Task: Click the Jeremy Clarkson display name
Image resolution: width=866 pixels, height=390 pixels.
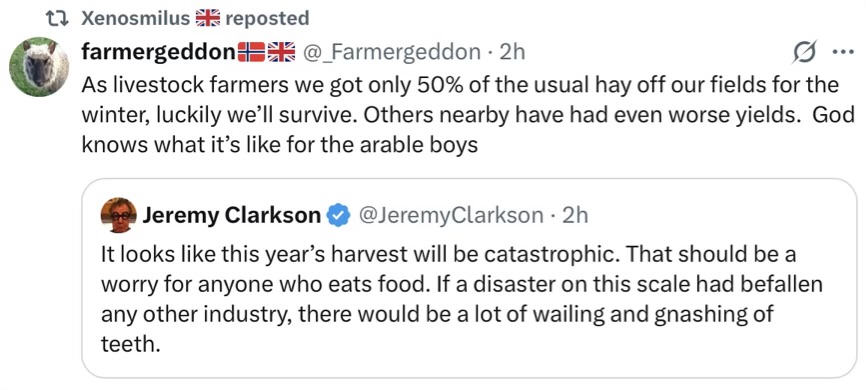Action: pos(232,215)
